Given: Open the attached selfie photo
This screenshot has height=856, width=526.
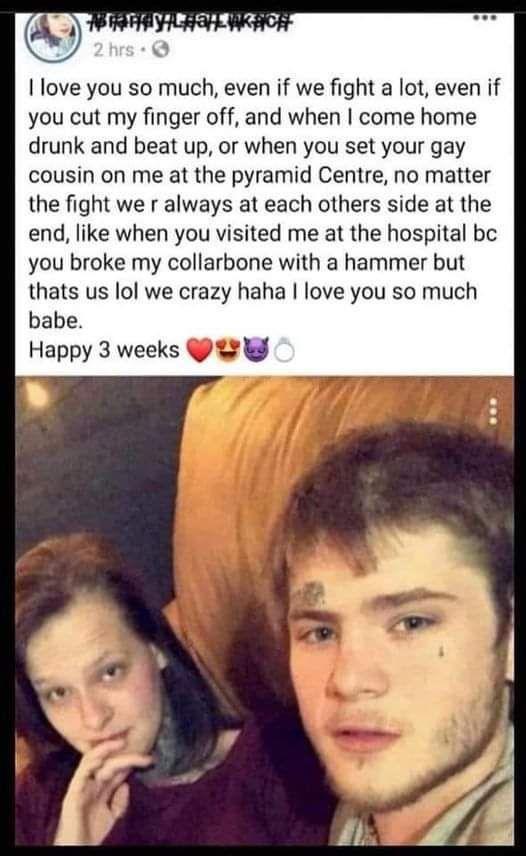Looking at the screenshot, I should pyautogui.click(x=265, y=610).
